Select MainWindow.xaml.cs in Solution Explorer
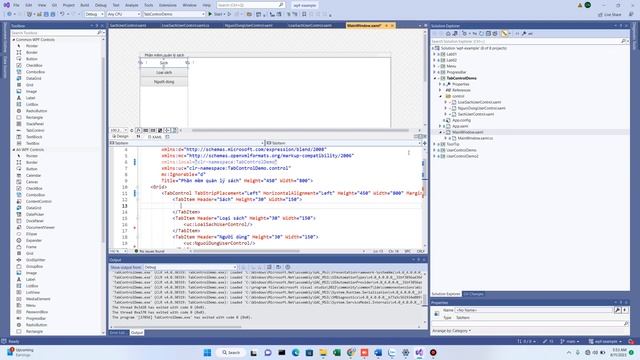640x360 pixels. 475,138
